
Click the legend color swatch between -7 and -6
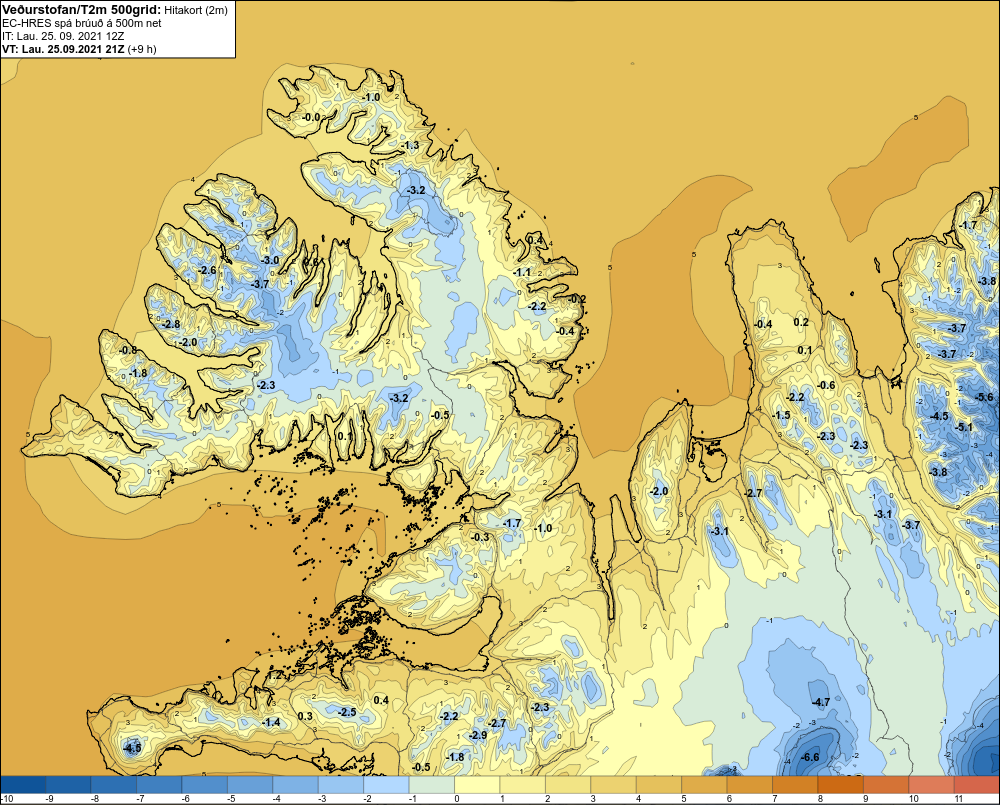click(x=159, y=785)
